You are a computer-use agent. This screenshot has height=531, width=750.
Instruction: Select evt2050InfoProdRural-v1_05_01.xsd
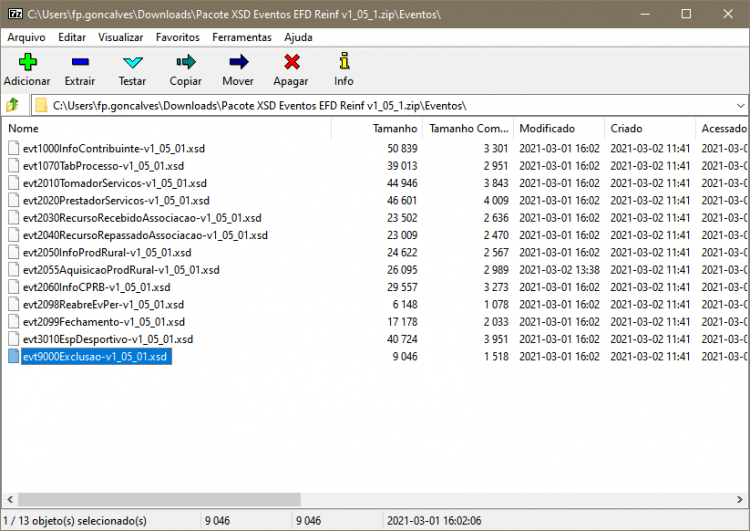click(107, 252)
